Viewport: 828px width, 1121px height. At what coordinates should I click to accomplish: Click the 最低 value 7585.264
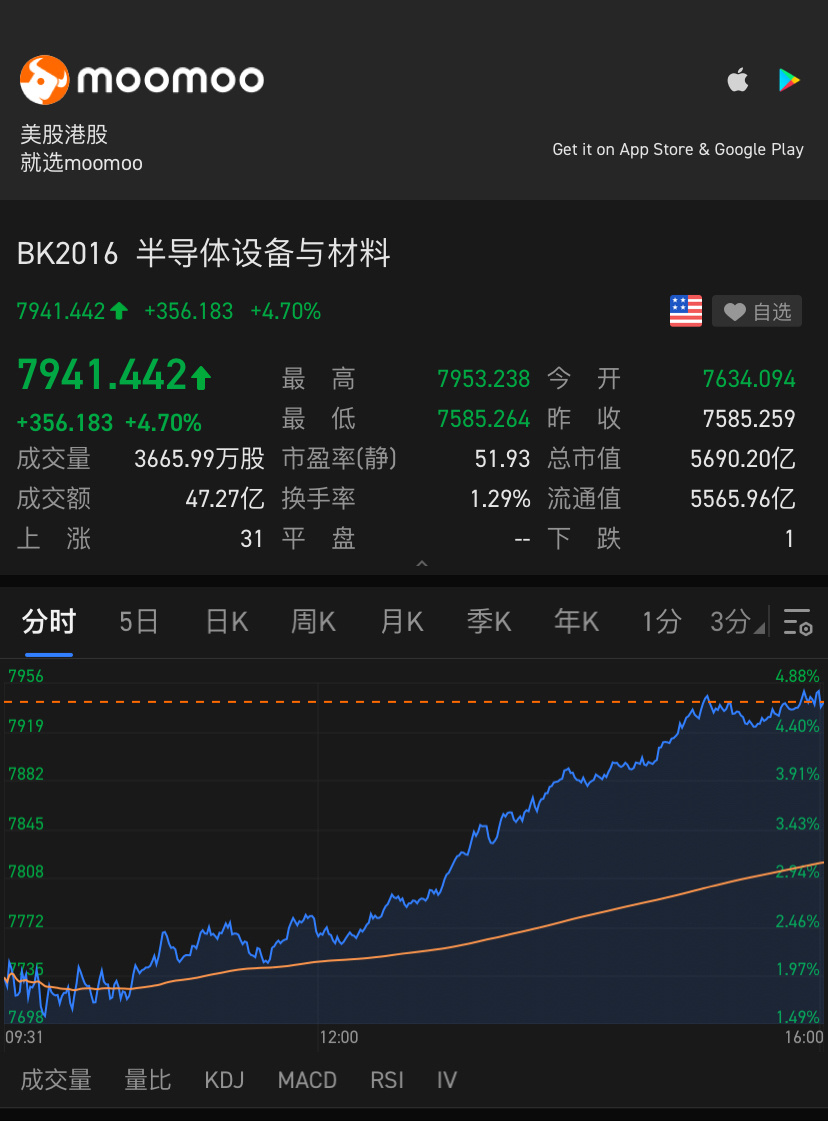[483, 419]
